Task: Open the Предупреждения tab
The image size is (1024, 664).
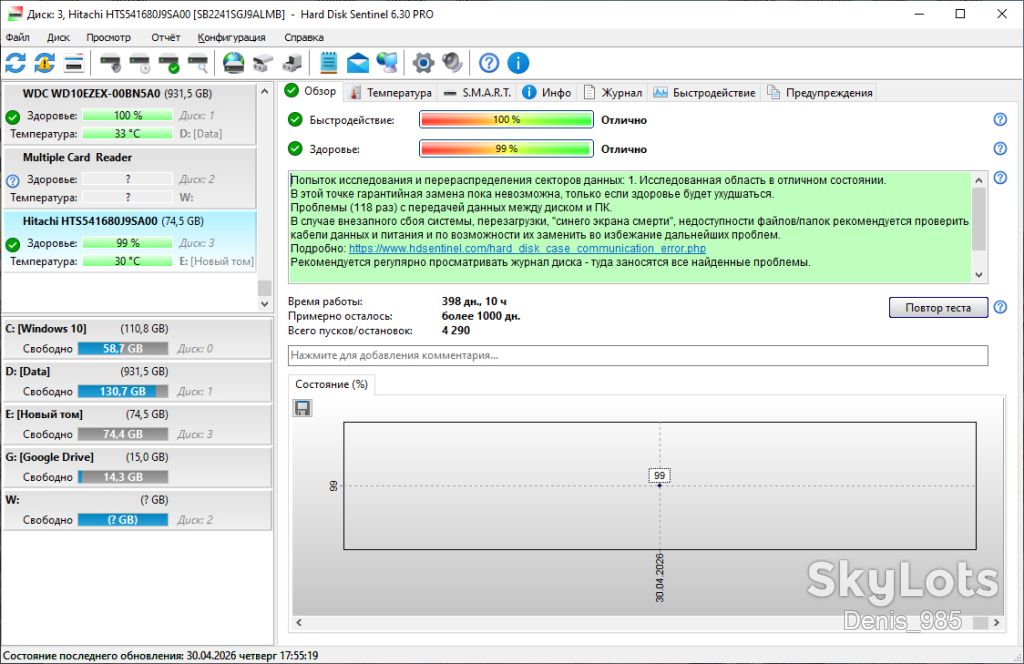Action: pos(820,93)
